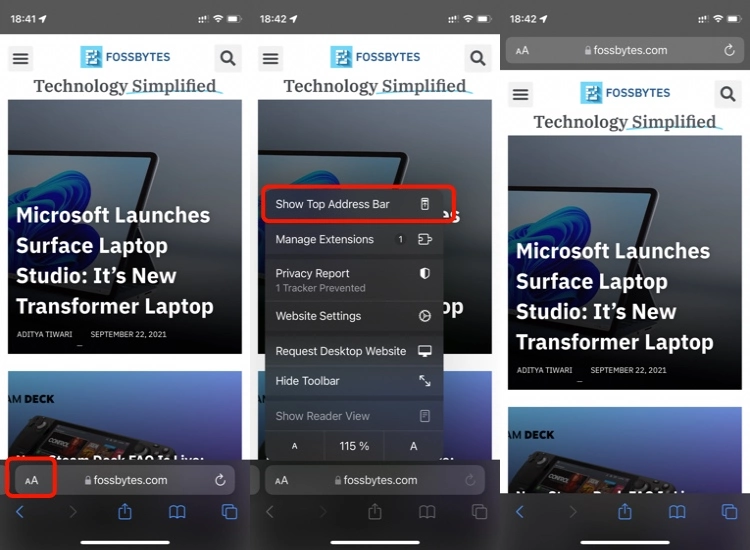750x550 pixels.
Task: Open site search on the middle phone
Action: tap(478, 58)
